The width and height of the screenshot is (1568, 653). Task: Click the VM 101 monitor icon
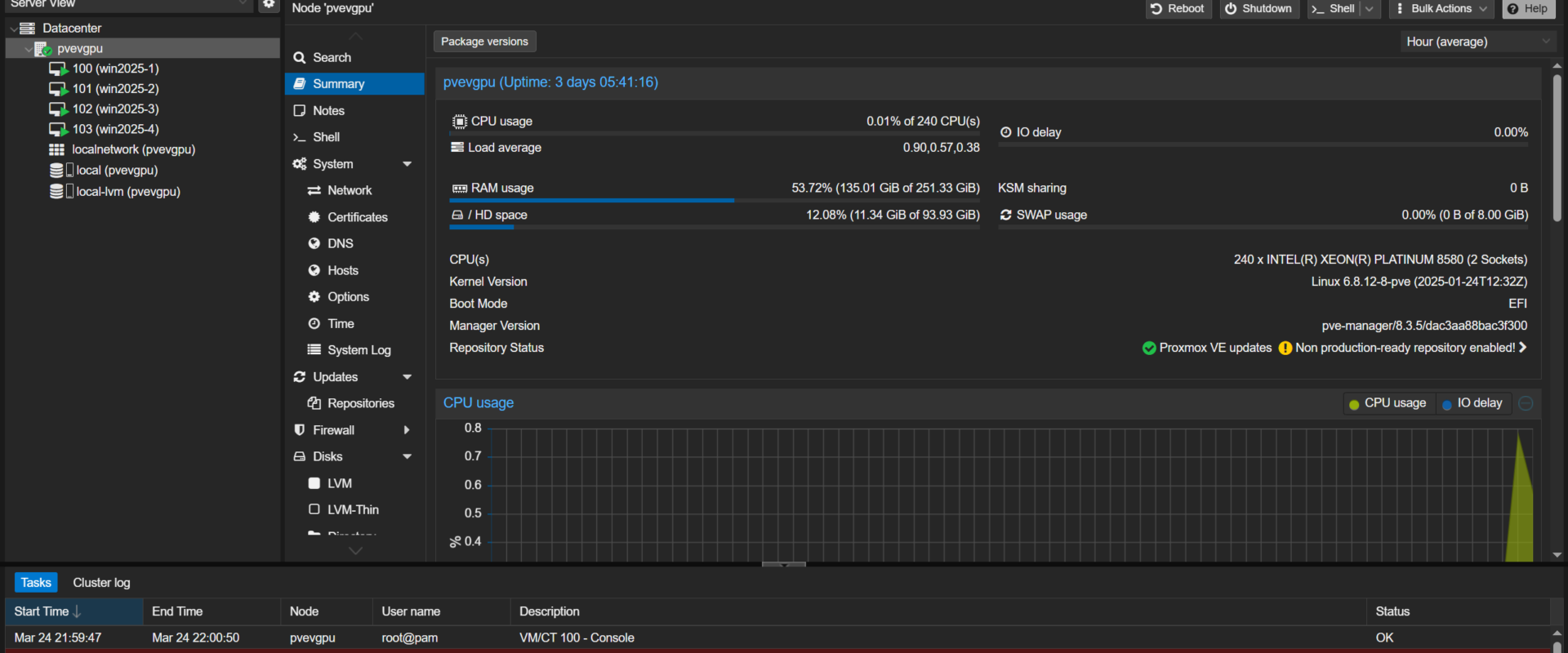[x=58, y=89]
